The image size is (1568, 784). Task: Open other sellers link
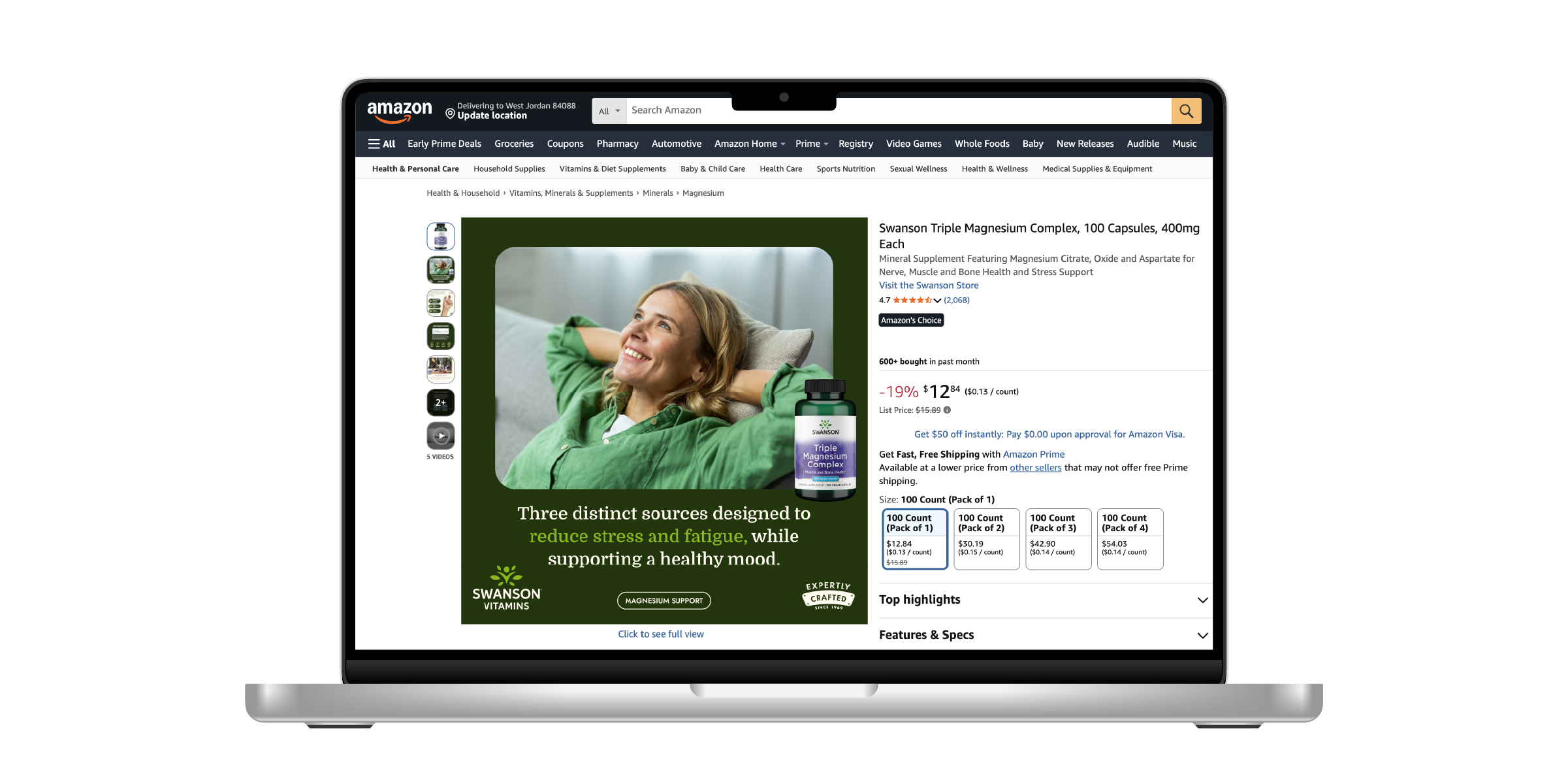[x=1035, y=468]
